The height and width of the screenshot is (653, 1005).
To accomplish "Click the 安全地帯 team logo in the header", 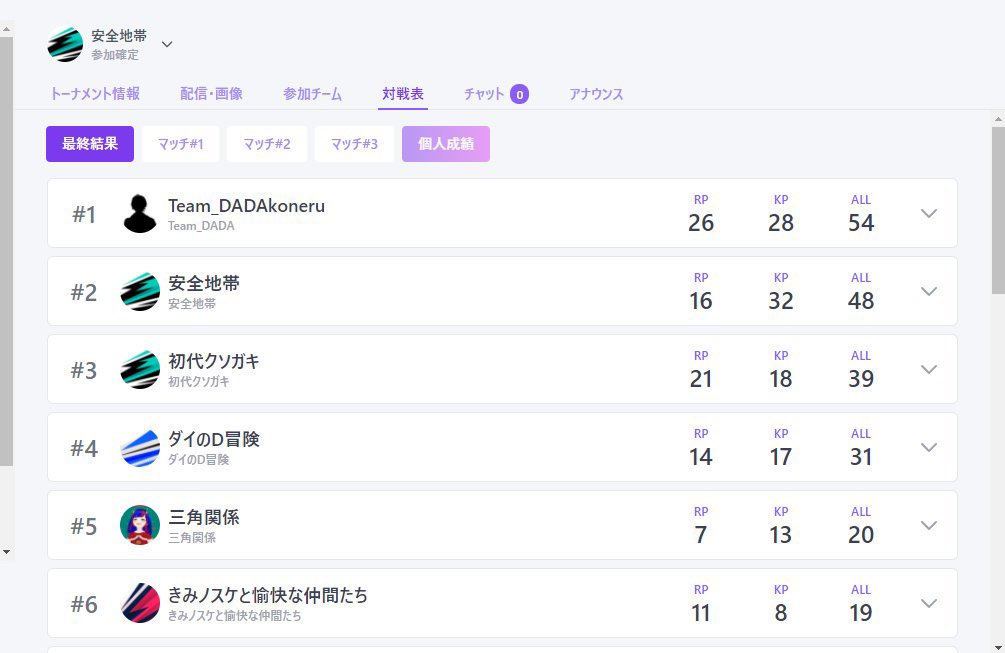I will (65, 44).
